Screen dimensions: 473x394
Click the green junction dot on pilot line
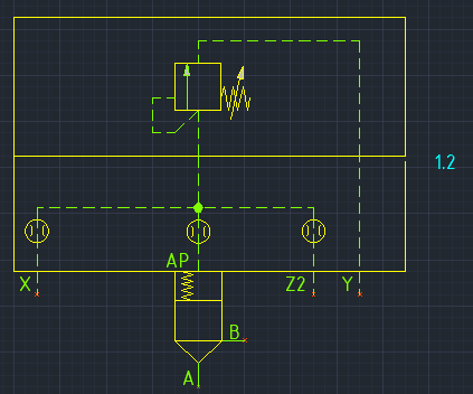point(198,208)
